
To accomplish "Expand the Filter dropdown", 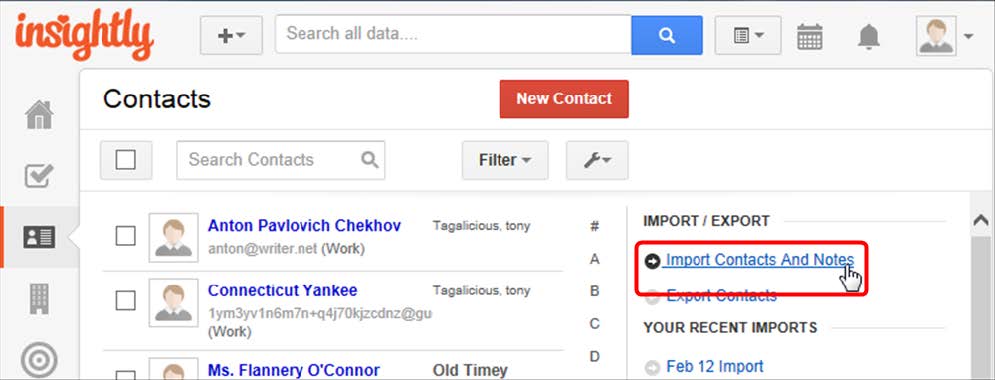I will [x=505, y=161].
